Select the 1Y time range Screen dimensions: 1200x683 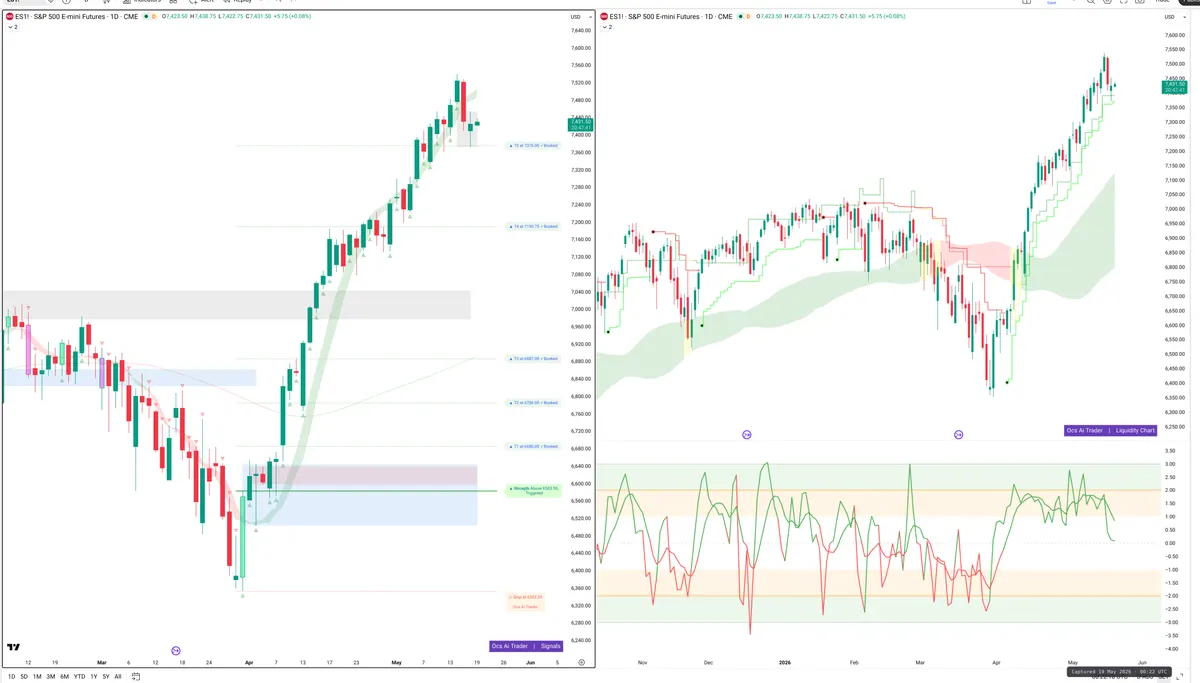(94, 676)
